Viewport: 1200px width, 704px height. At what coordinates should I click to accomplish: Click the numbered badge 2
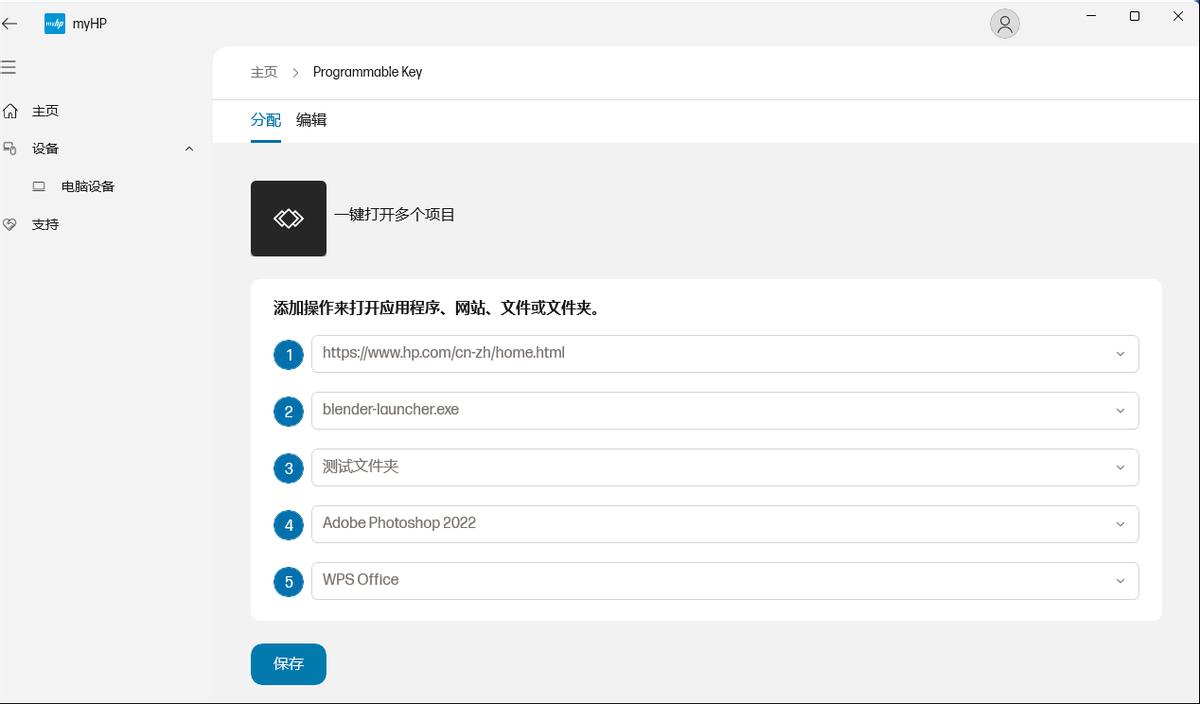tap(289, 412)
